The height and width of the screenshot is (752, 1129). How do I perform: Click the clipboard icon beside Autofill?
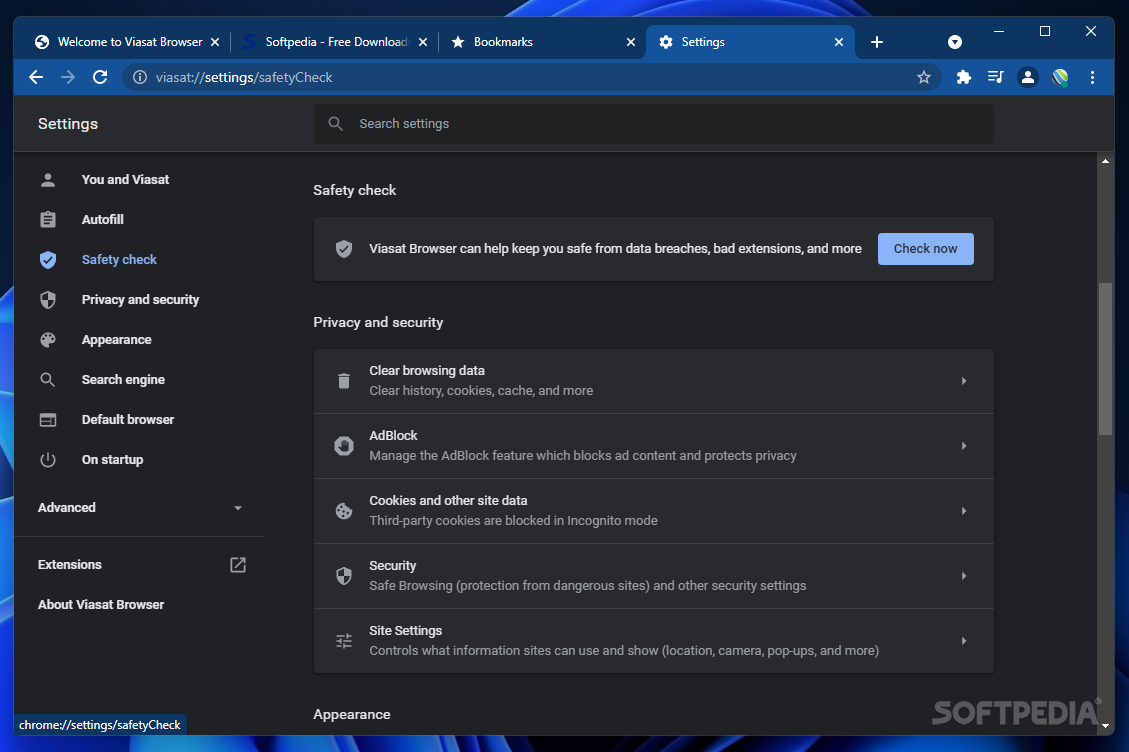(x=48, y=219)
